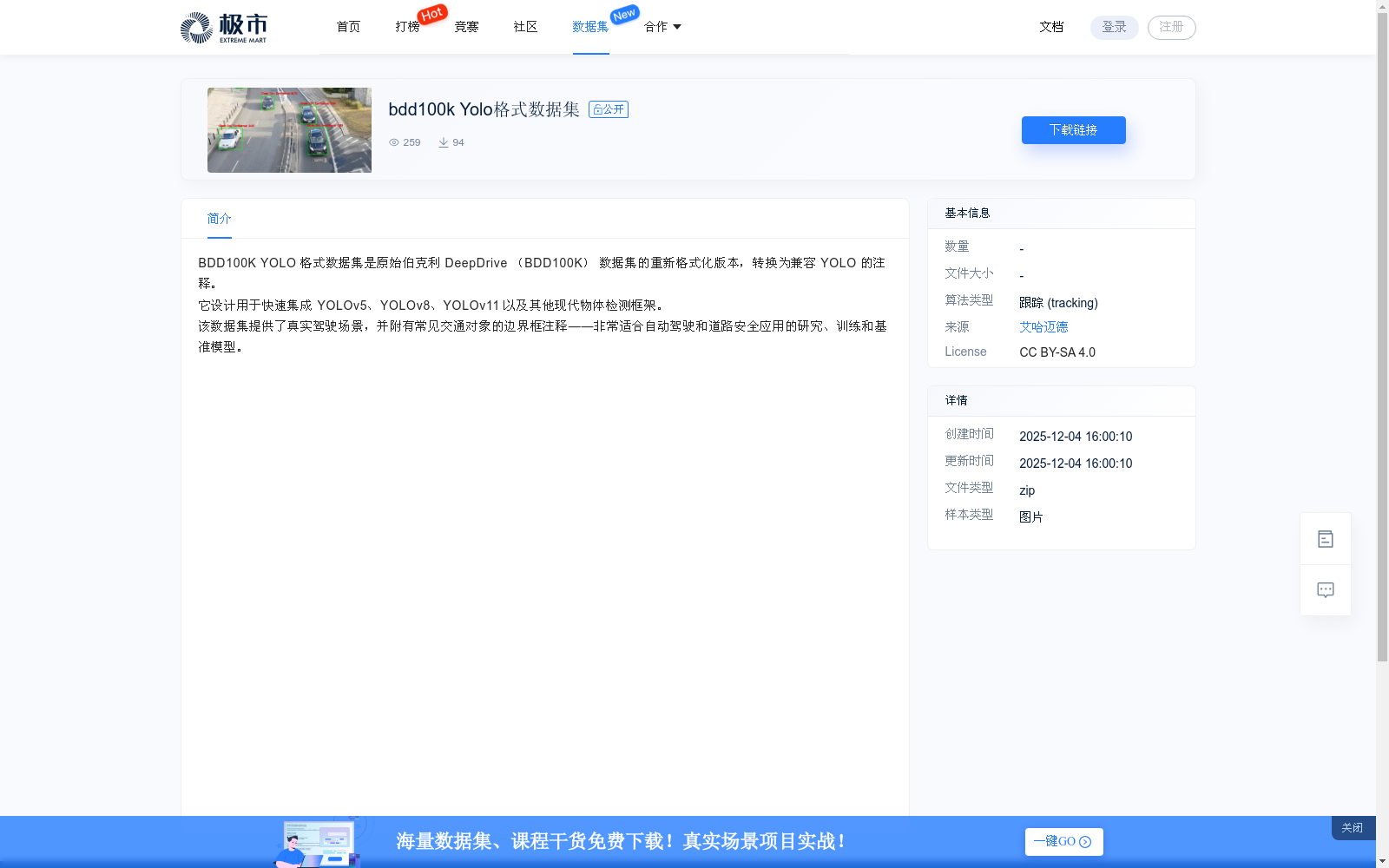Click the License label

coord(965,352)
